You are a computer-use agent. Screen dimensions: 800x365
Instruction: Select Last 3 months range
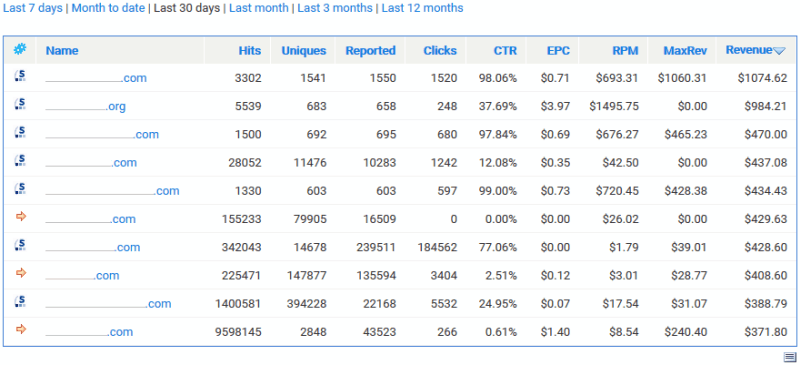pyautogui.click(x=335, y=8)
